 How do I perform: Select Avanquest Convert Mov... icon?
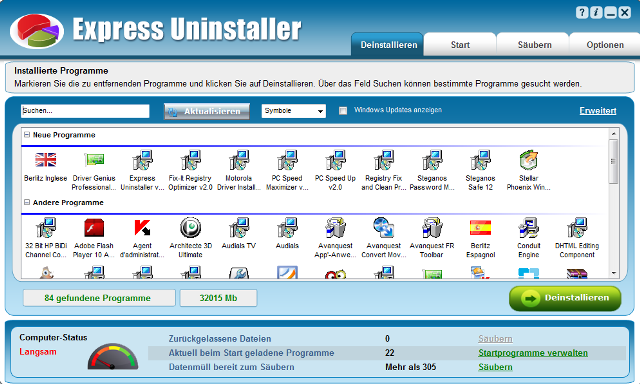[x=384, y=228]
